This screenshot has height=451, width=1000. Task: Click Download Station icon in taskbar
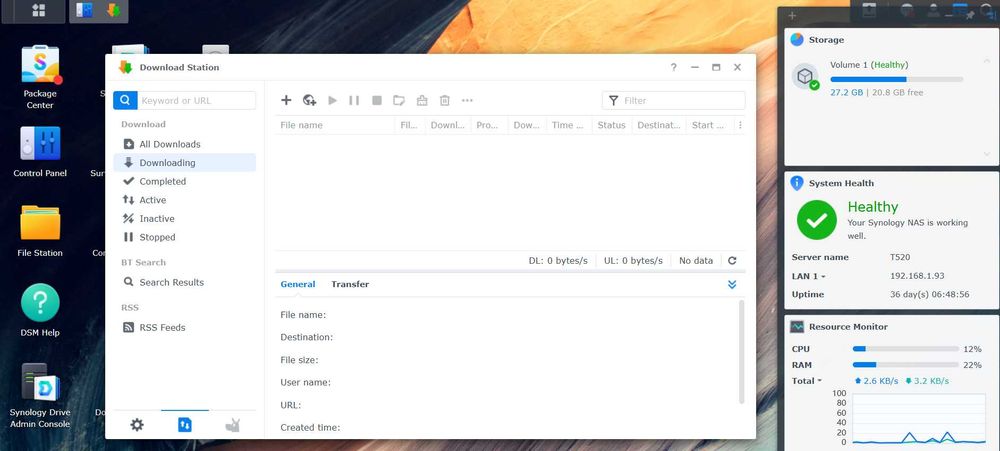(114, 10)
